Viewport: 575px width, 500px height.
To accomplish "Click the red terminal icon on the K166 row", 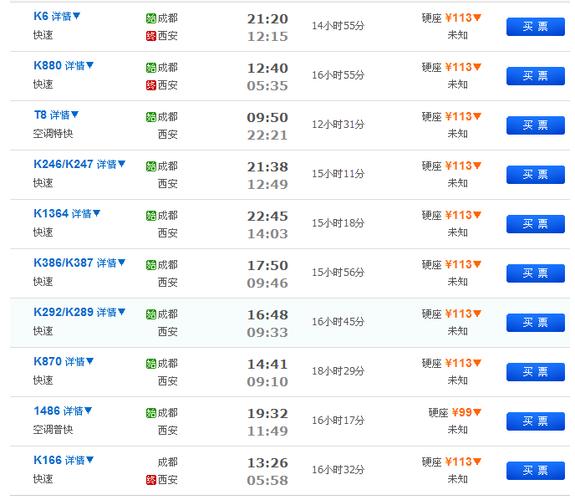I will click(151, 480).
